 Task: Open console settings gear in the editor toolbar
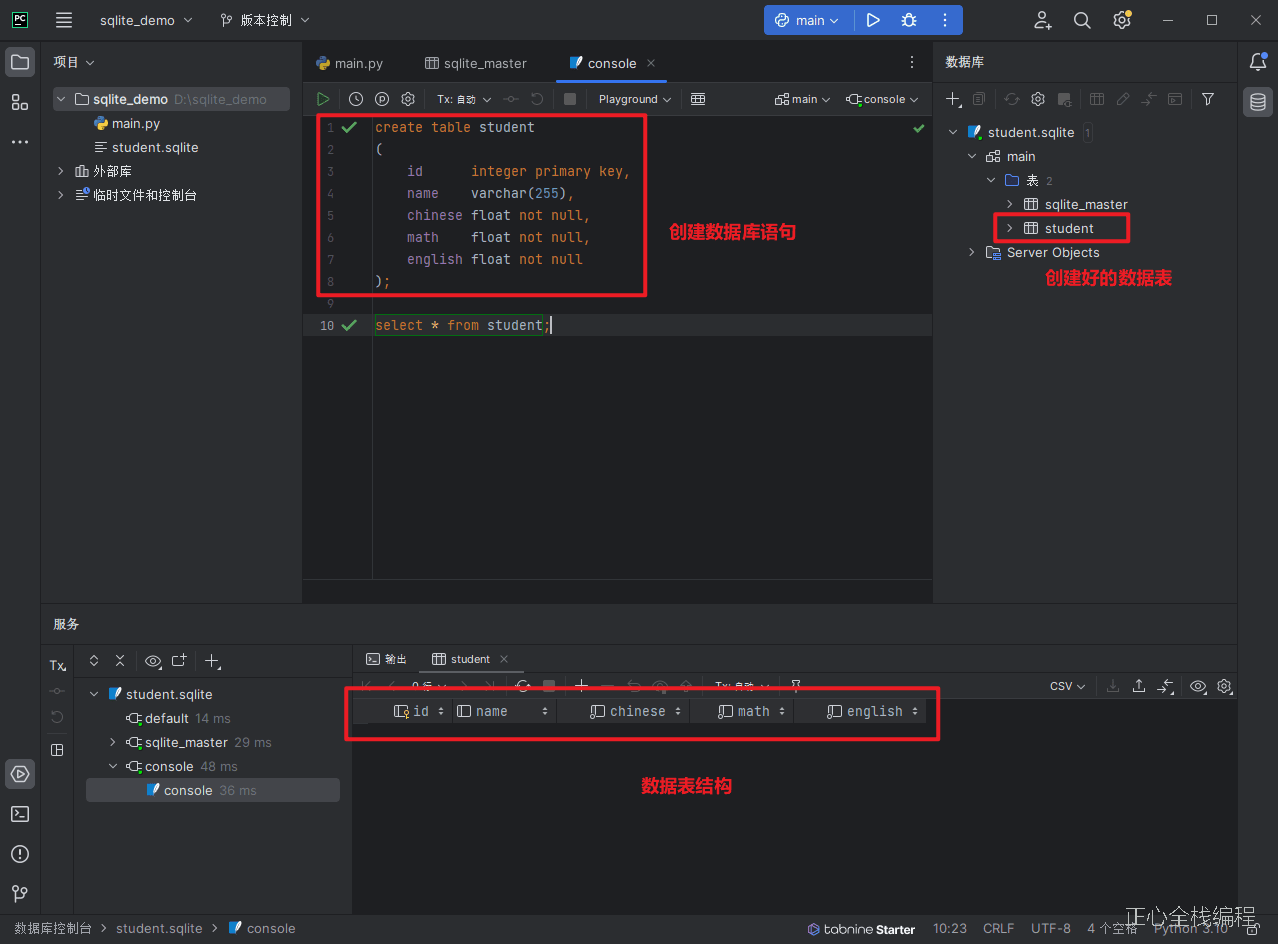tap(408, 99)
